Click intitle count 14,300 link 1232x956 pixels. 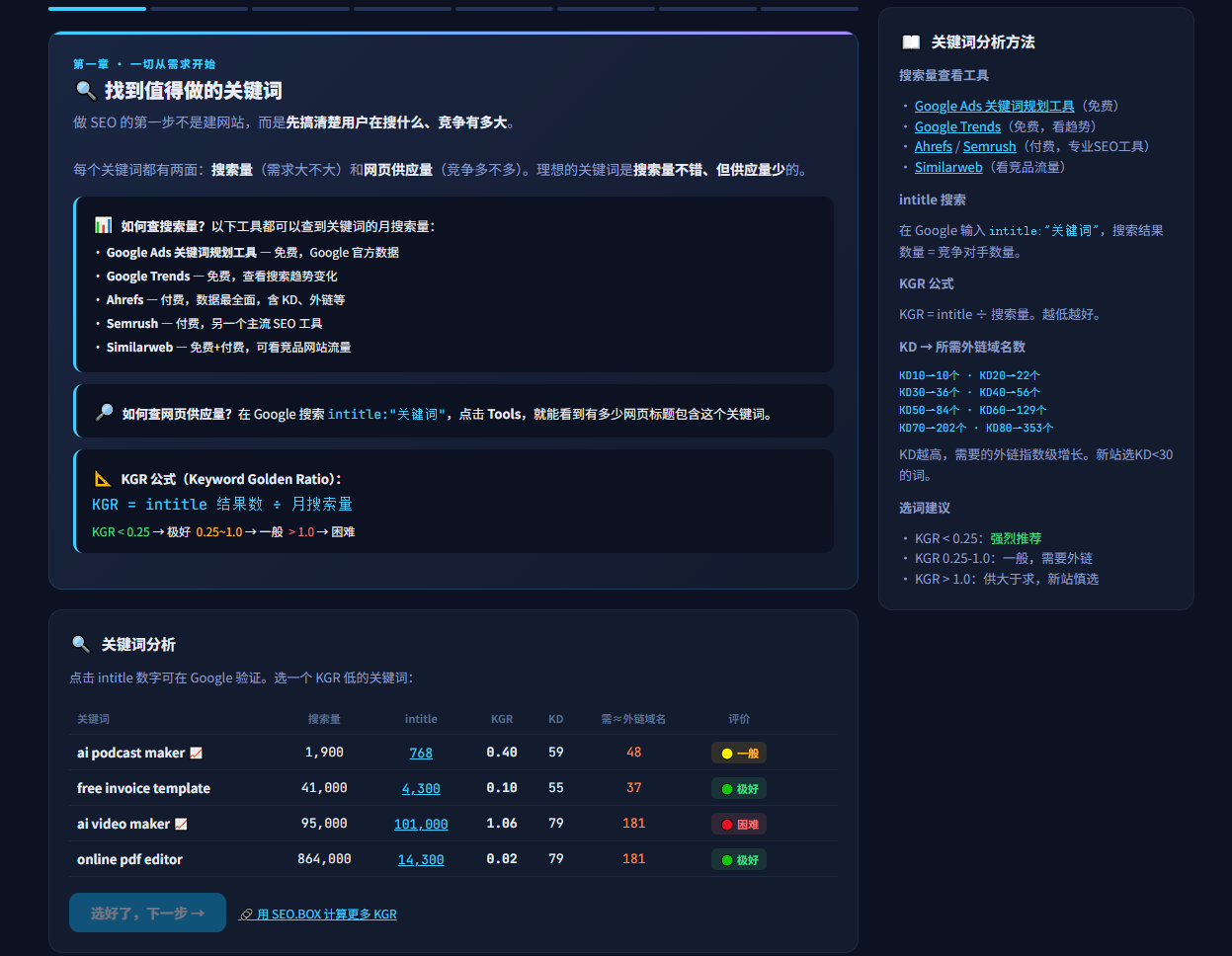421,859
